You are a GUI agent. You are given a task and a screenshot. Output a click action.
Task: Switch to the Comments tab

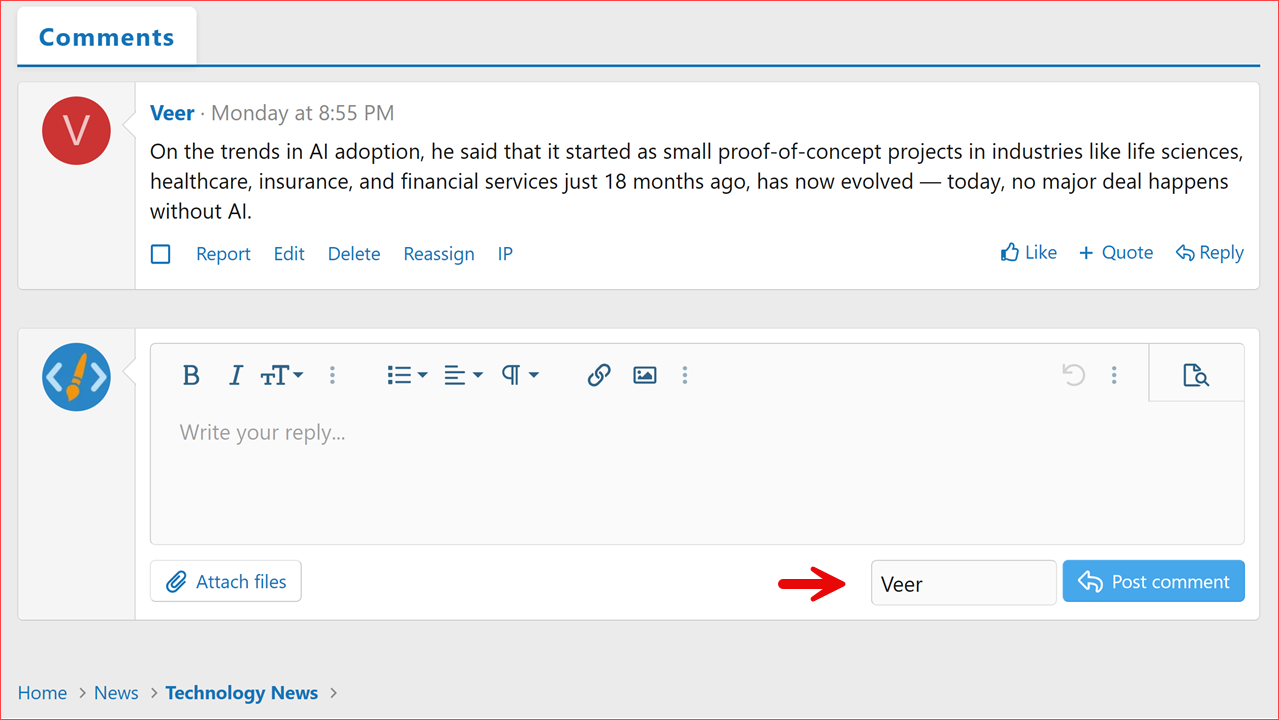click(106, 36)
